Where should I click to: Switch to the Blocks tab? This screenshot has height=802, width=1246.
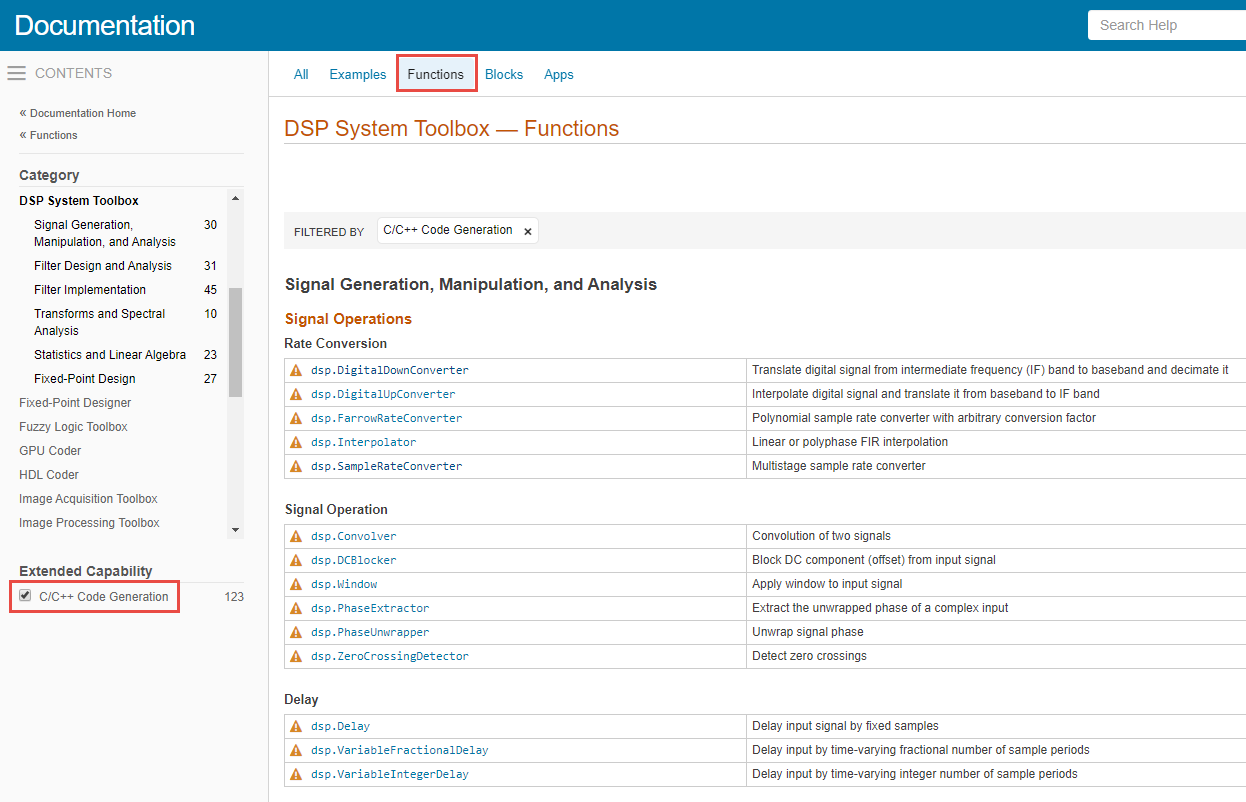tap(504, 74)
